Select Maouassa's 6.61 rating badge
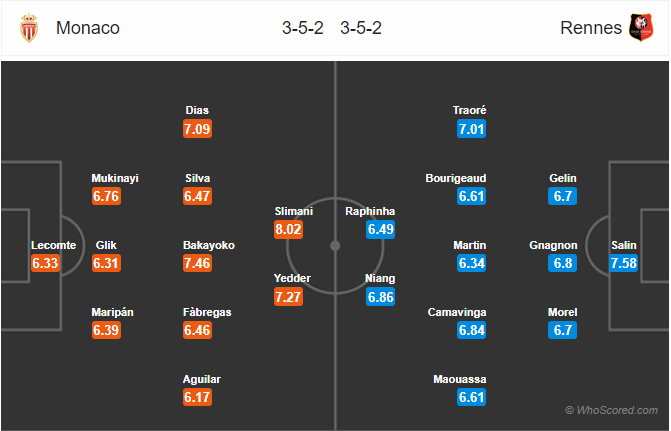The image size is (671, 431). pyautogui.click(x=471, y=397)
